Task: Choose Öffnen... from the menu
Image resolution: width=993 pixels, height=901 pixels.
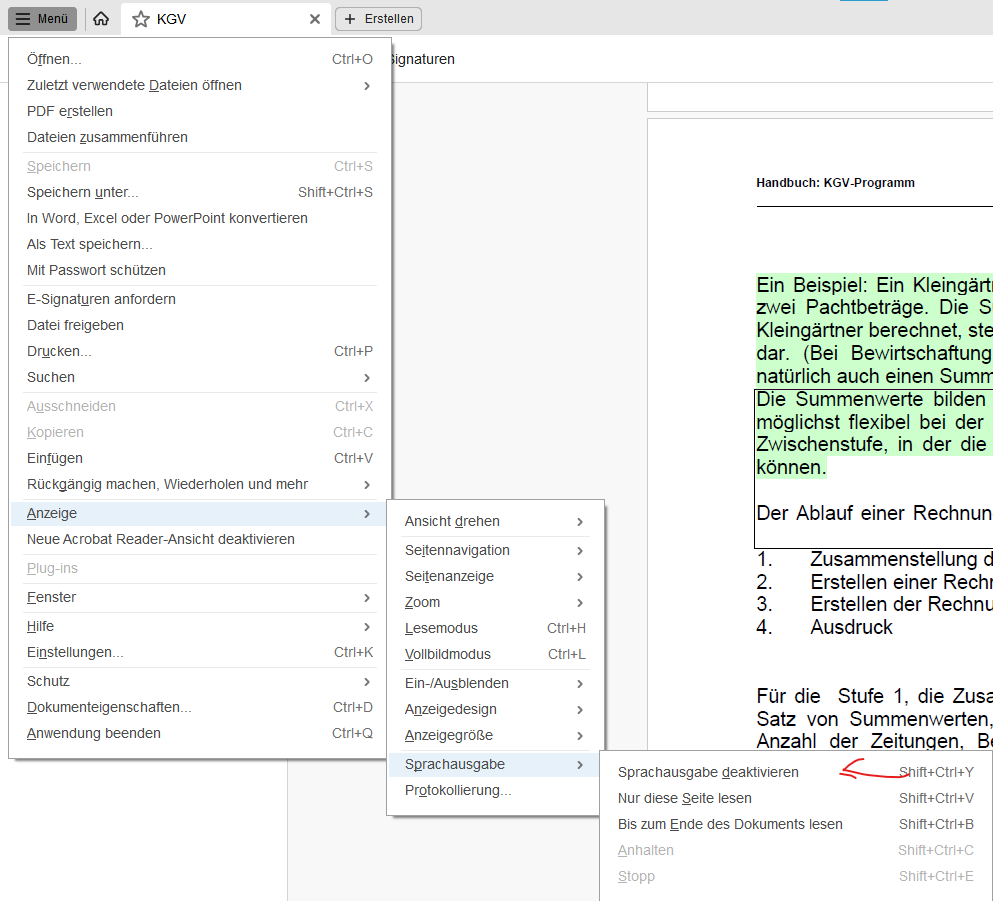Action: (199, 60)
